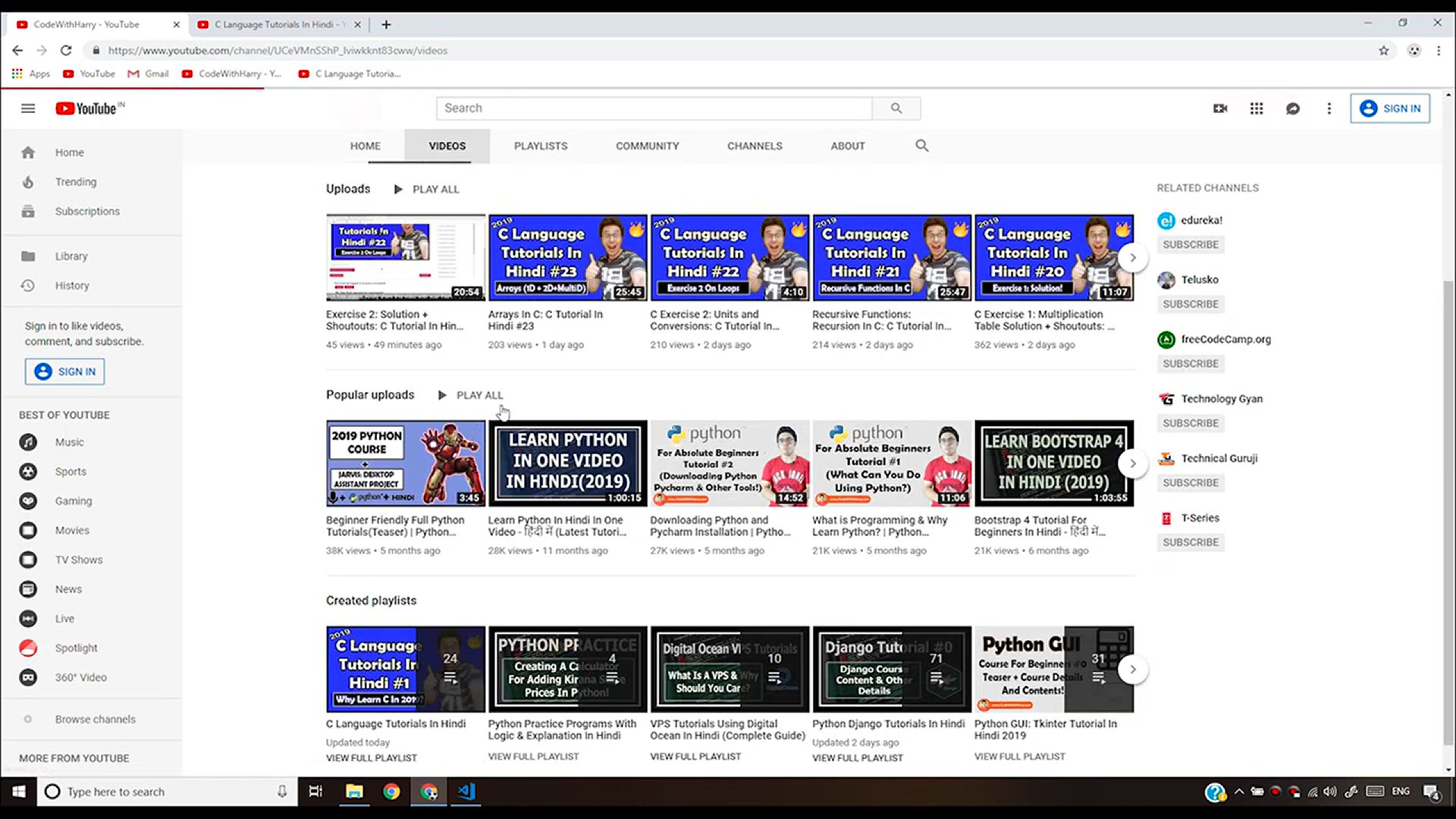Play all Uploads videos
This screenshot has width=1456, height=819.
[x=426, y=190]
